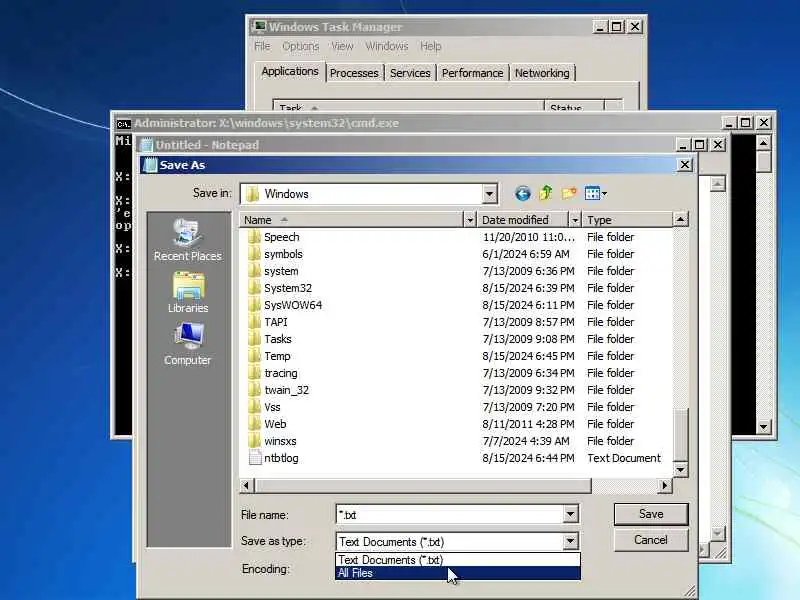
Task: Click the File name input field
Action: pyautogui.click(x=449, y=514)
